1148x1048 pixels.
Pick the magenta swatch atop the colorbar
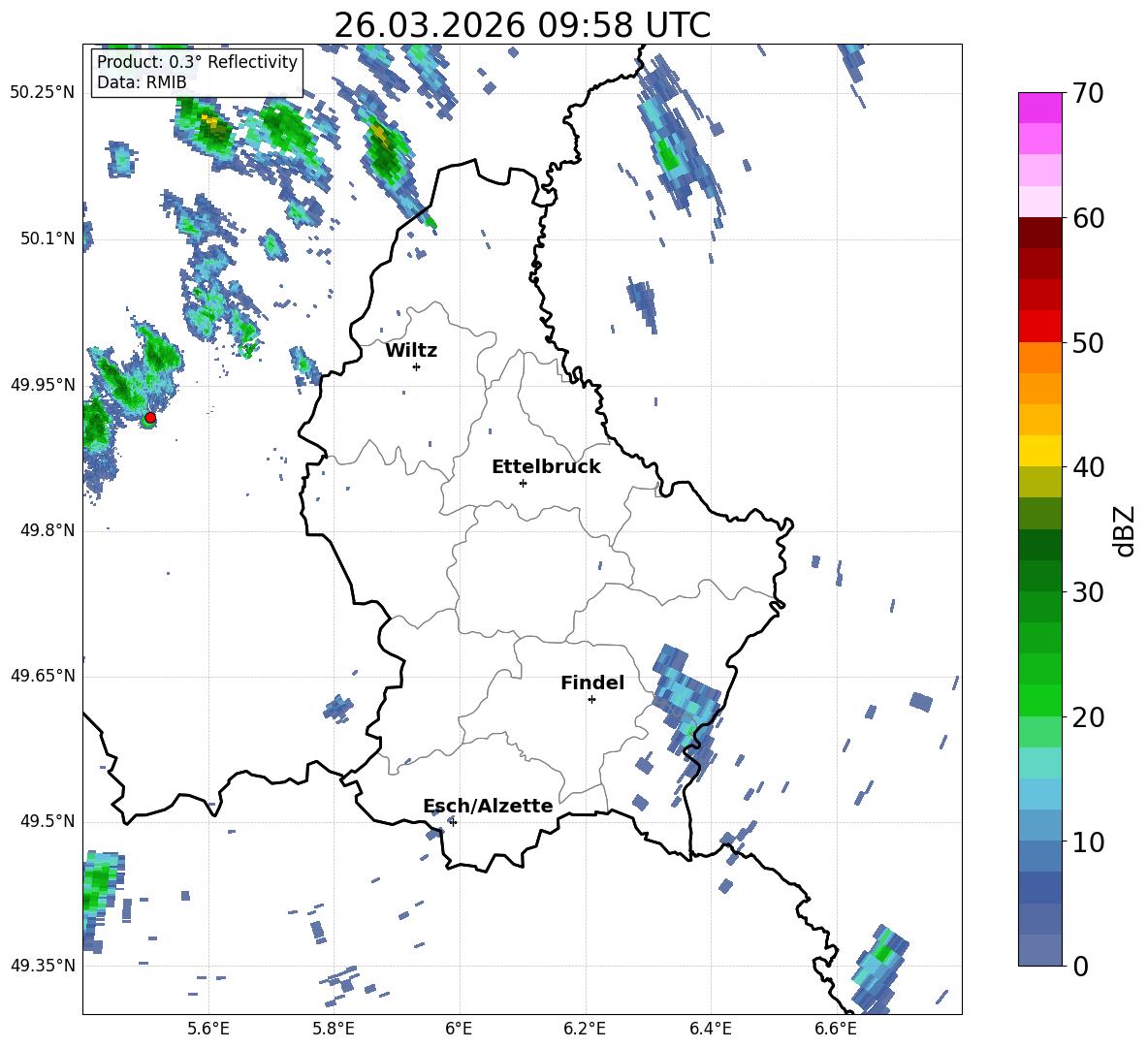(x=1039, y=109)
